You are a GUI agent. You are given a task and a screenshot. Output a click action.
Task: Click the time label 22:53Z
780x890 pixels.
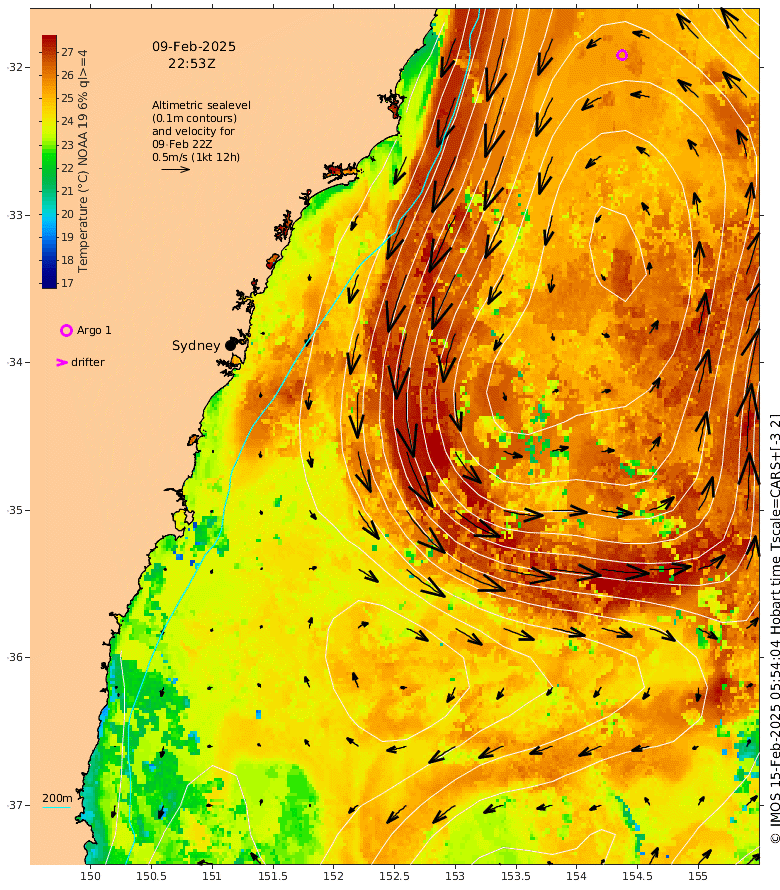[x=191, y=64]
